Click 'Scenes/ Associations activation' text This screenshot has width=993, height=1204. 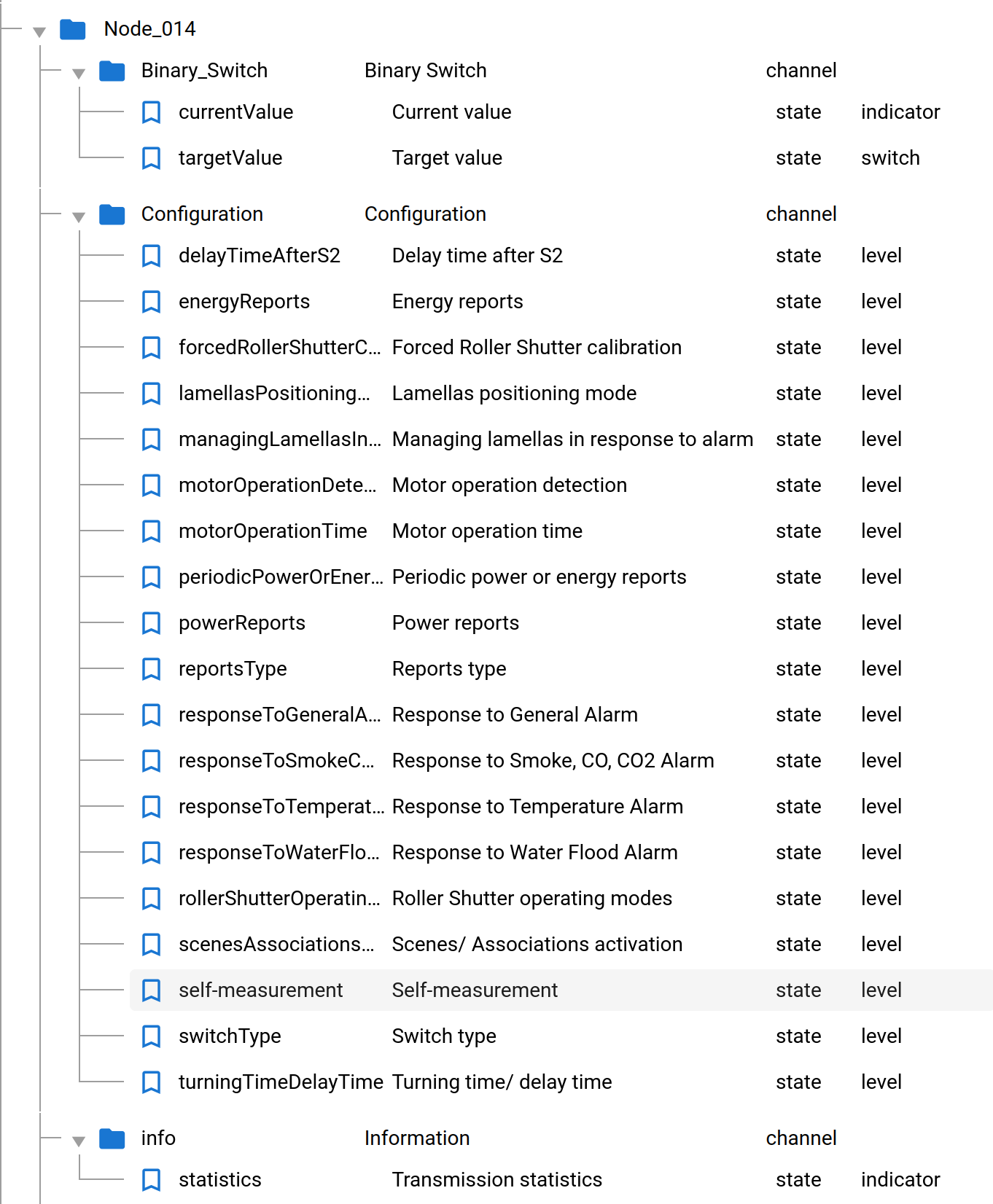[x=537, y=945]
